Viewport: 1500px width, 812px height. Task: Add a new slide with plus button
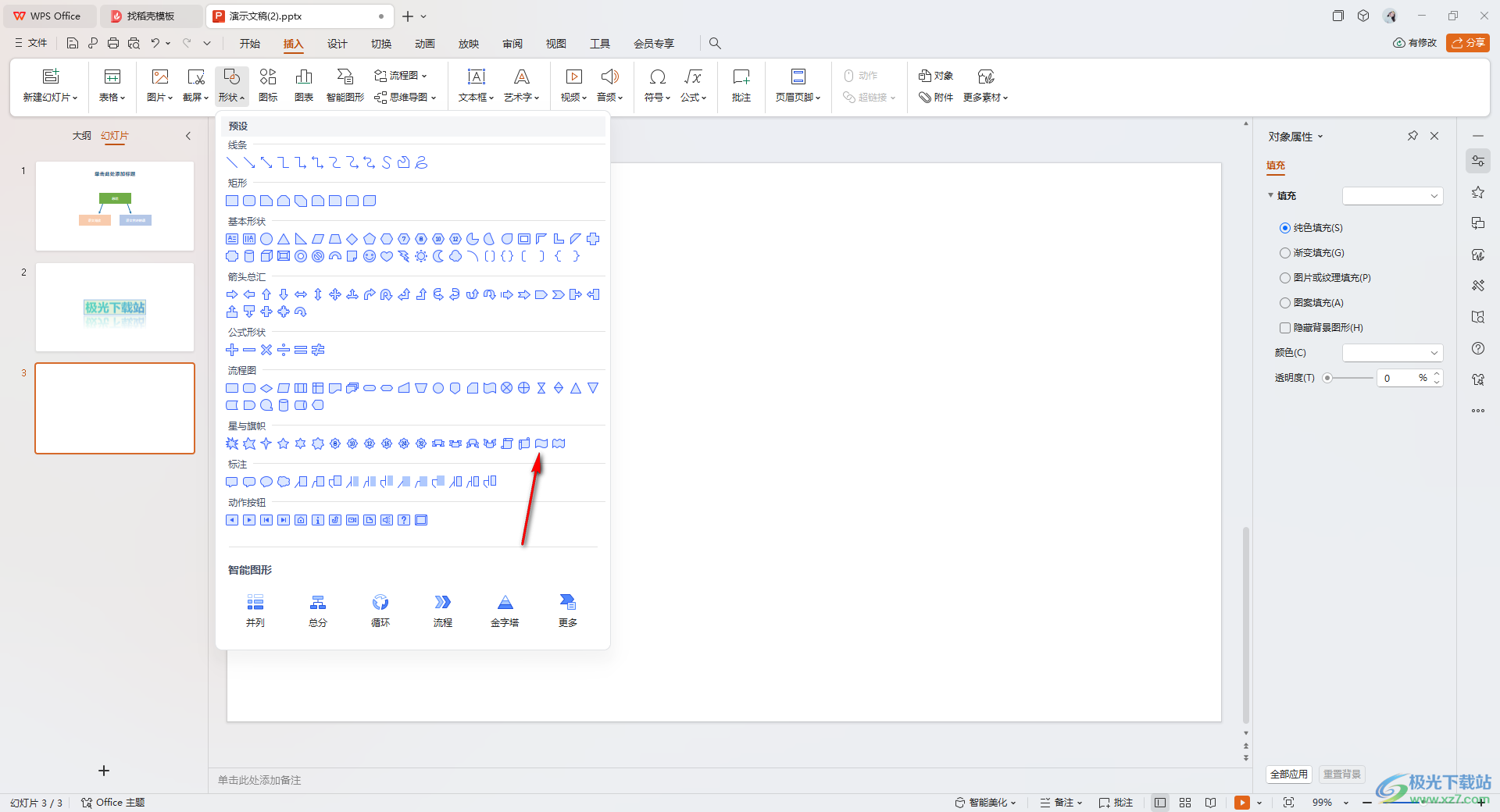coord(104,771)
